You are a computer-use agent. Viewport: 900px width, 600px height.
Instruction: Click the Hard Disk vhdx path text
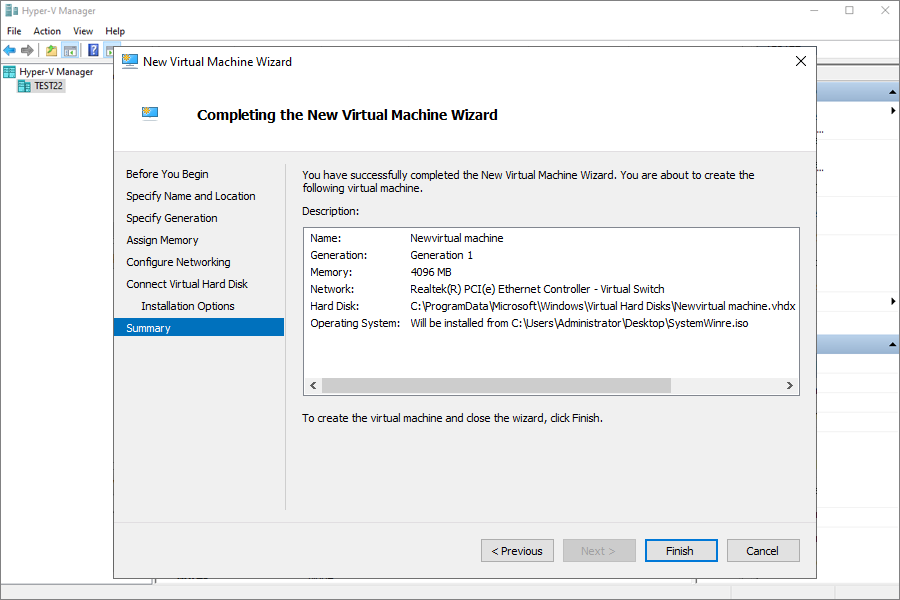603,306
